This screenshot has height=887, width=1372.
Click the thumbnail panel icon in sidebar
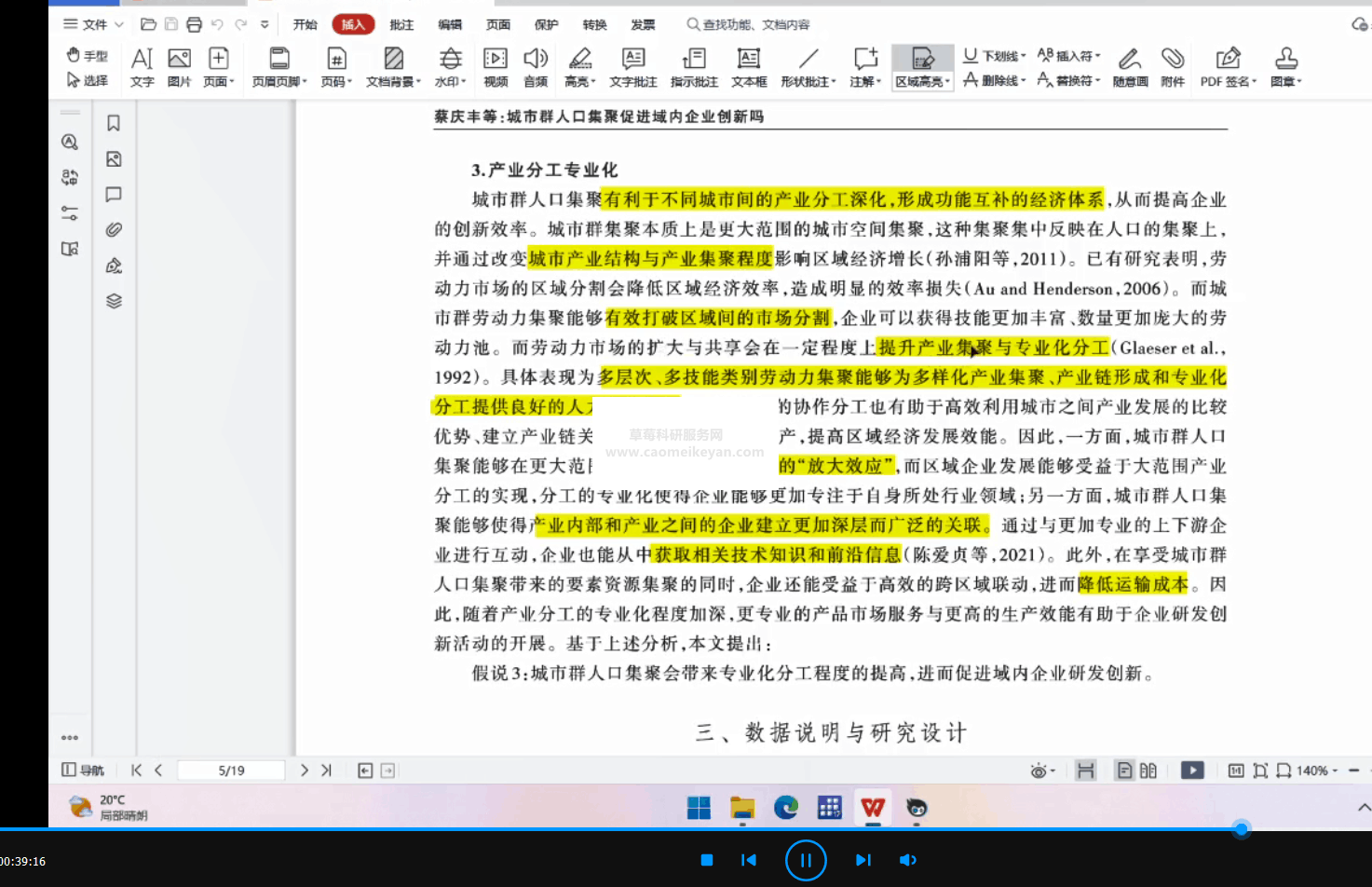[114, 159]
